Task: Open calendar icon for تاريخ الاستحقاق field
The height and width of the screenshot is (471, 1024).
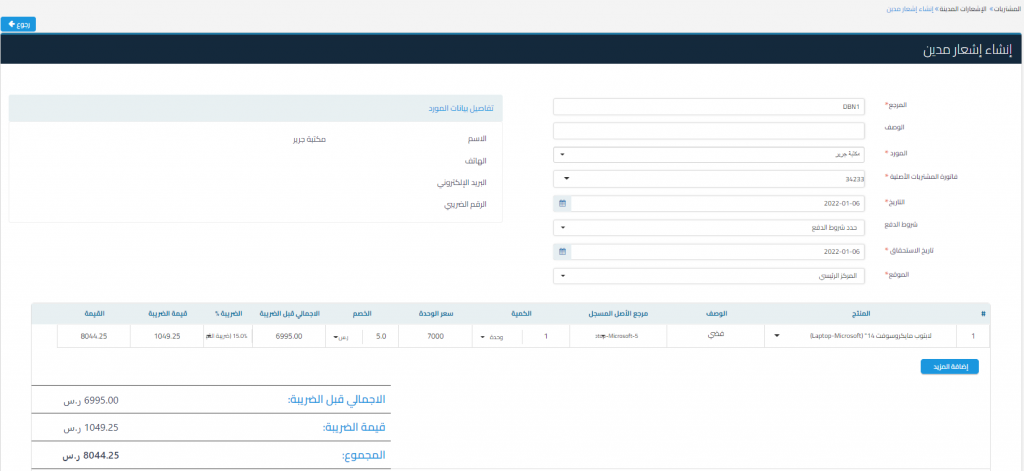Action: pyautogui.click(x=562, y=251)
